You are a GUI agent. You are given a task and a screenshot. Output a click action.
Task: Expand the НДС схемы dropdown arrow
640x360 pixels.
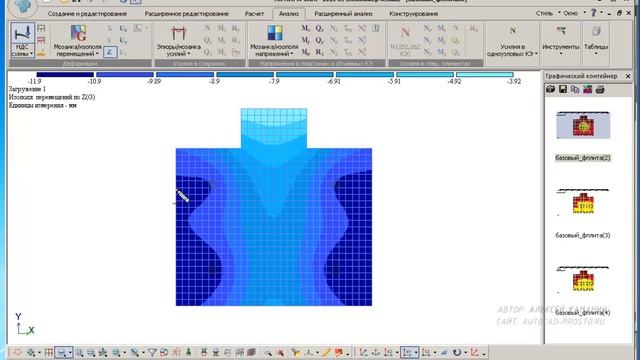31,54
